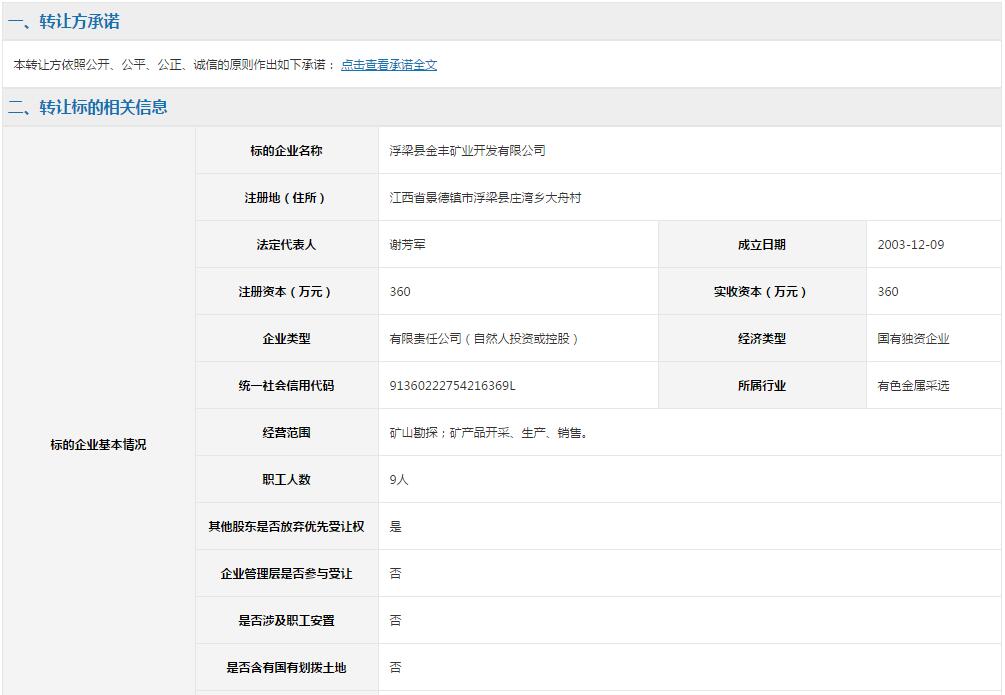Select the registered address 江西省景德镇市浮梁县庄湾乡大舟村
The image size is (1005, 695).
click(x=485, y=198)
